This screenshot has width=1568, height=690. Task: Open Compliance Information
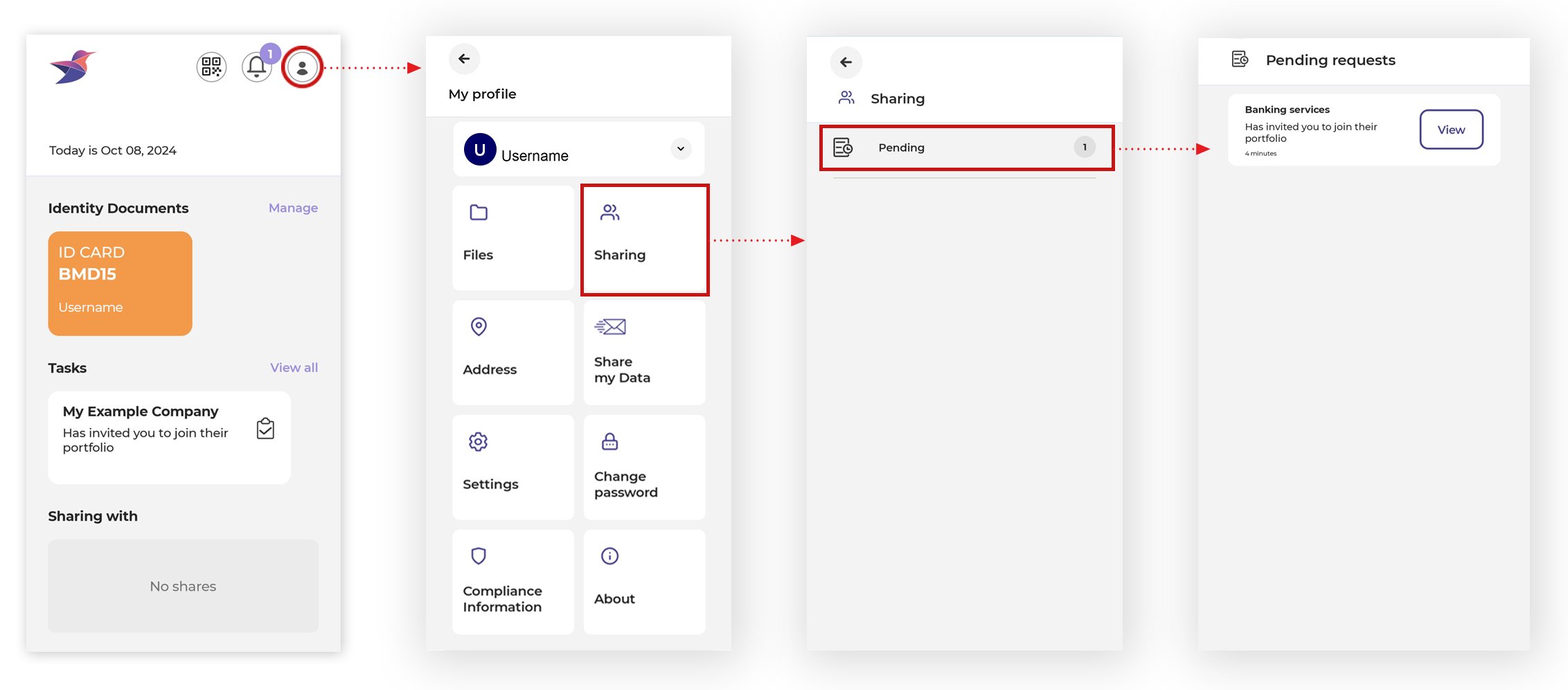coord(513,581)
